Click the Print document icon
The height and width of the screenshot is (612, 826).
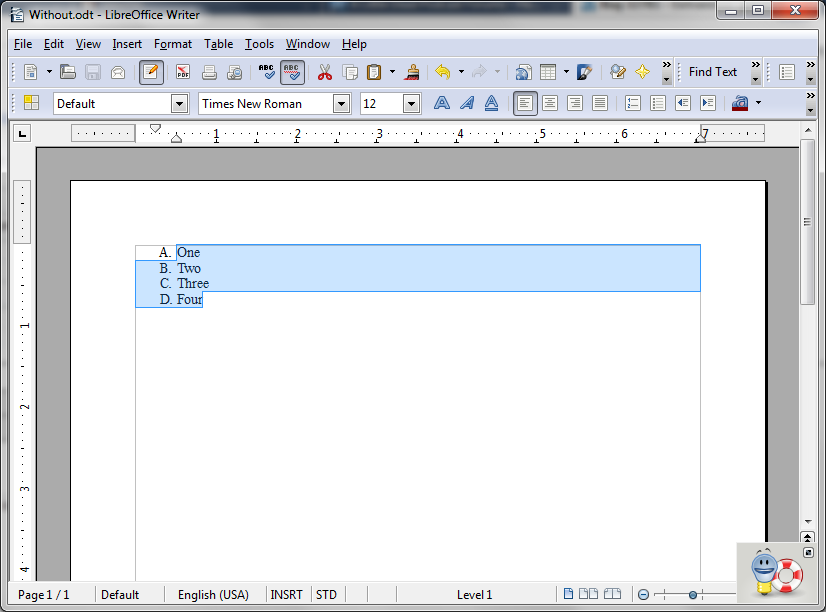tap(209, 72)
